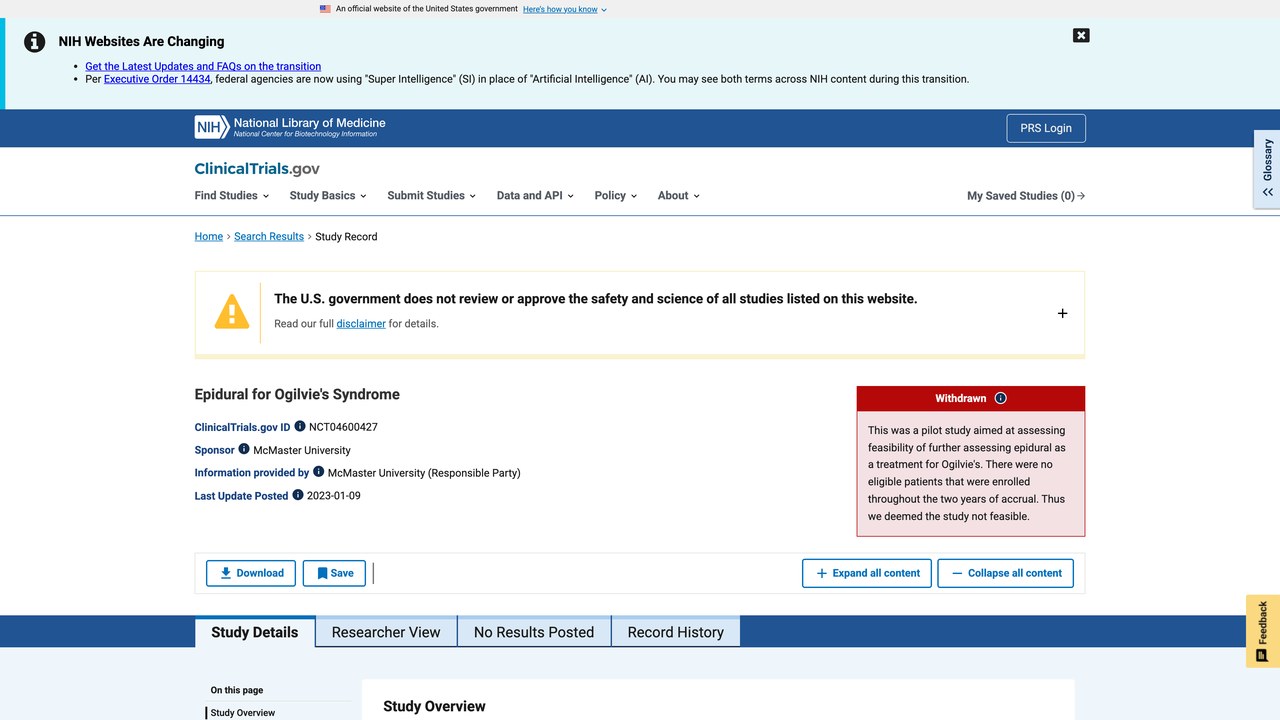Screen dimensions: 1280x720
Task: Click Expand all content button
Action: coord(867,573)
